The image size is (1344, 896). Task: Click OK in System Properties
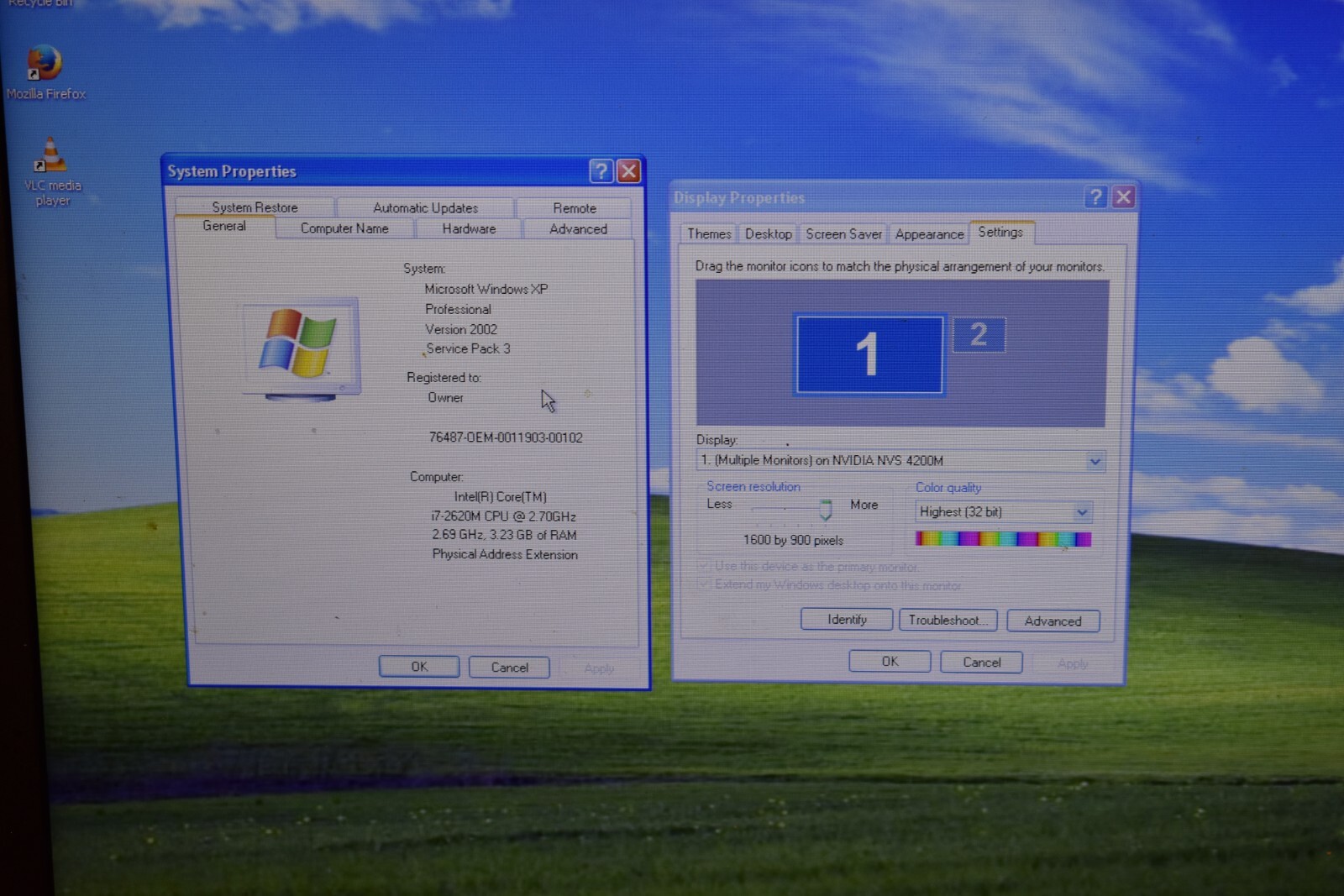pyautogui.click(x=419, y=667)
